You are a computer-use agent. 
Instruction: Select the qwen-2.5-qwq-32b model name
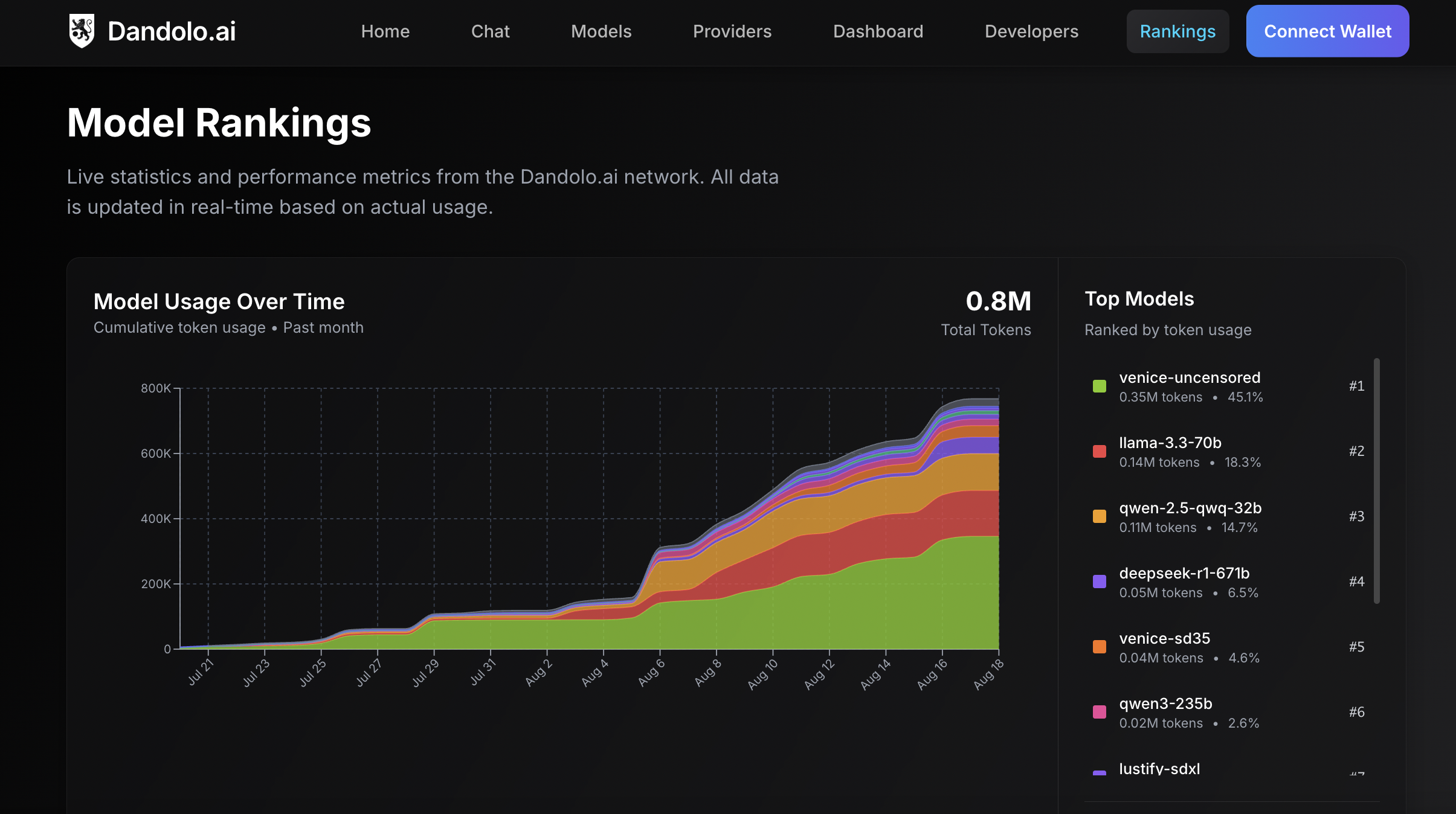(1190, 508)
